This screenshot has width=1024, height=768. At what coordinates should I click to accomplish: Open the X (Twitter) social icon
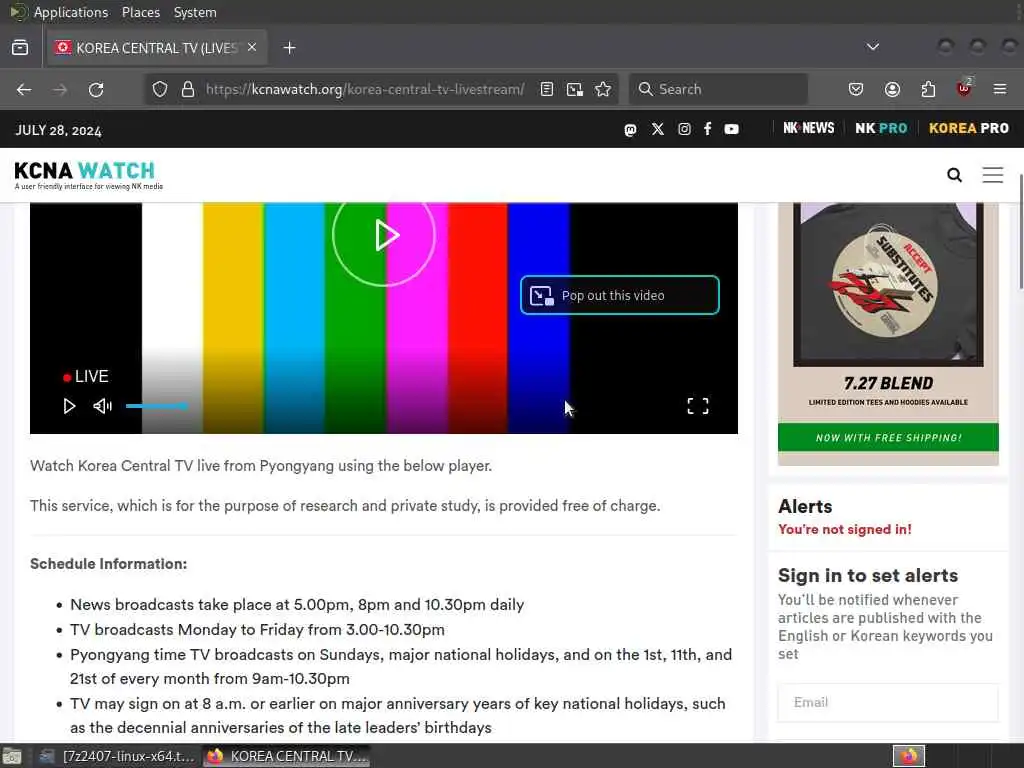pos(658,129)
